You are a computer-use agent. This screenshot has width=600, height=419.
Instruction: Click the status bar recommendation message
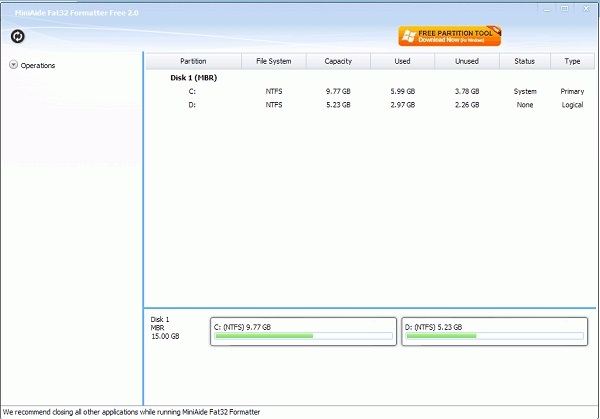(x=131, y=412)
